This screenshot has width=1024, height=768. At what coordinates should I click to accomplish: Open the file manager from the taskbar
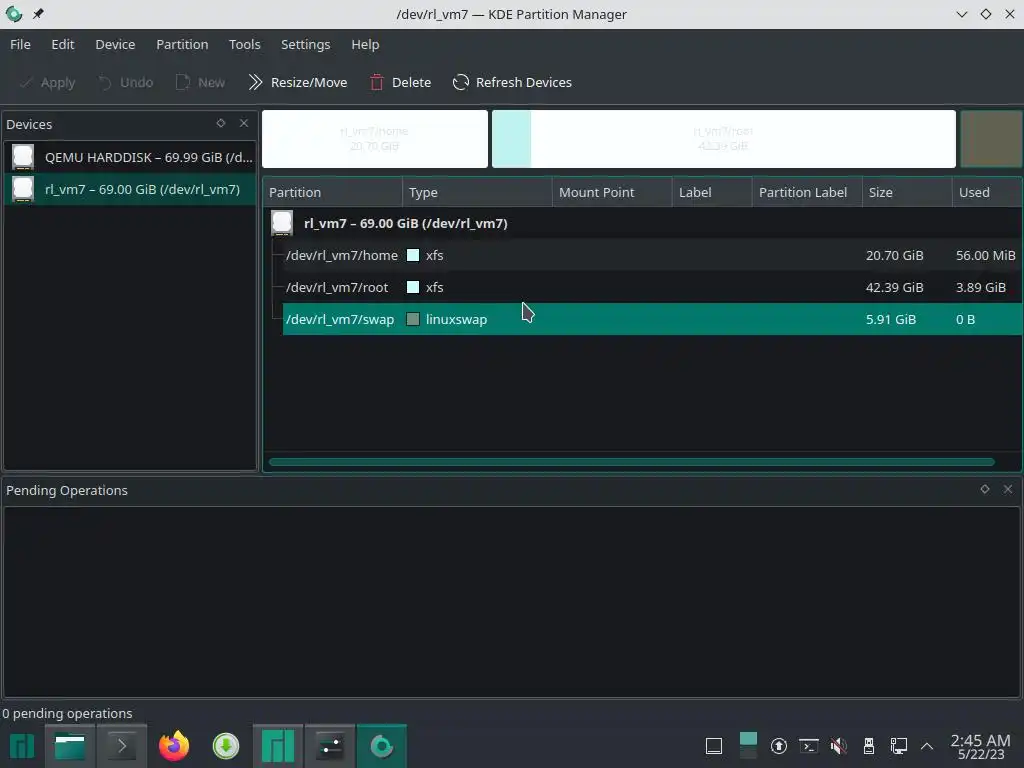click(x=70, y=746)
